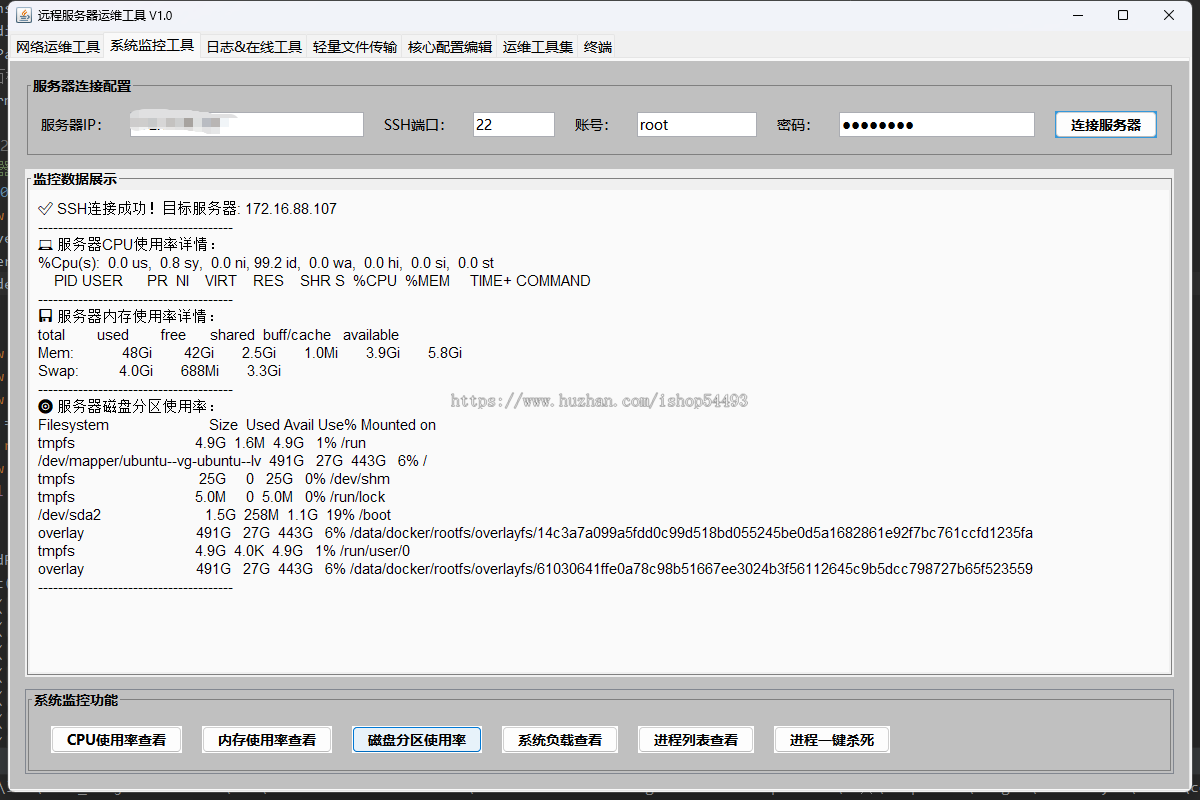
Task: Click the /dev/mapper/ubuntu--vg-ubuntu--lv row
Action: click(x=233, y=461)
